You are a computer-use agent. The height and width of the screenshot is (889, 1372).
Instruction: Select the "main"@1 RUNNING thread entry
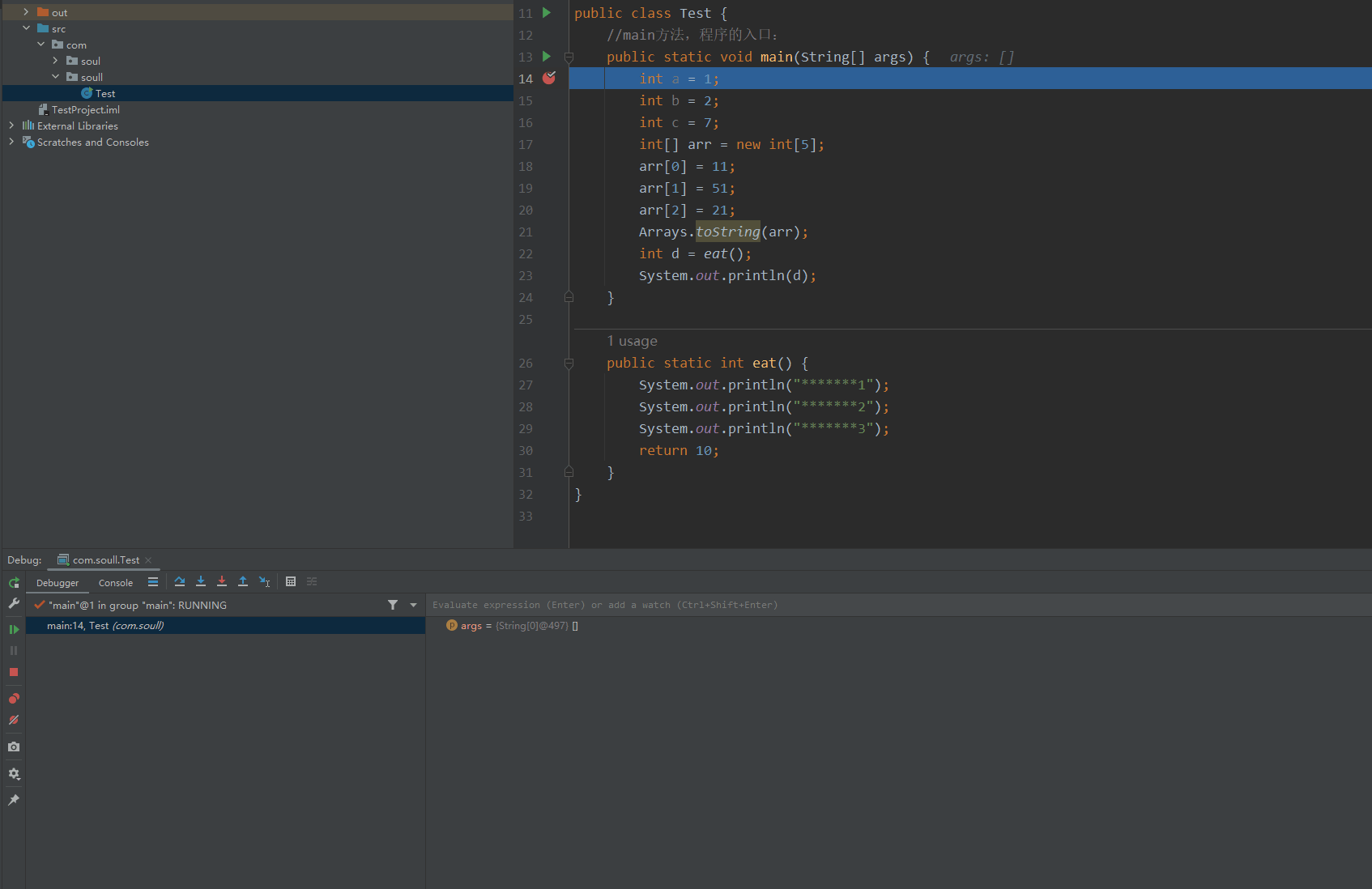pos(137,605)
